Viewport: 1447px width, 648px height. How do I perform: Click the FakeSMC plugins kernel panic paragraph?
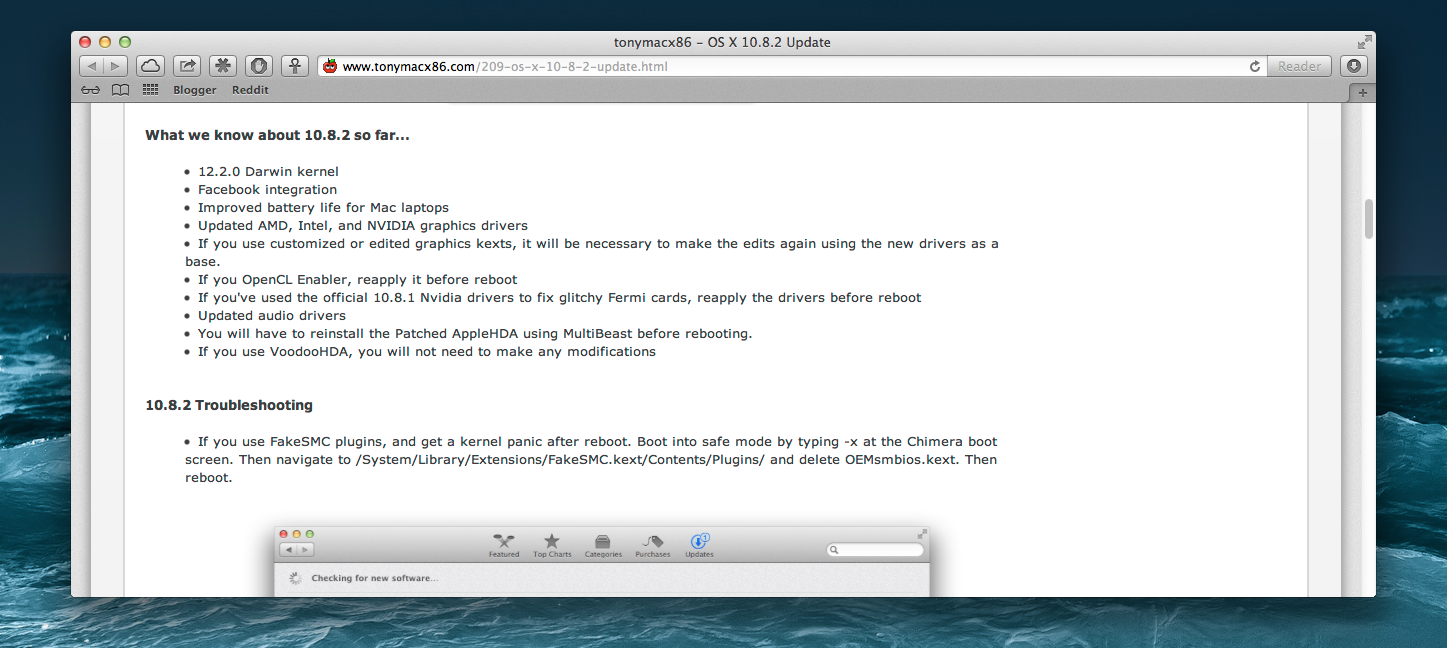(591, 459)
